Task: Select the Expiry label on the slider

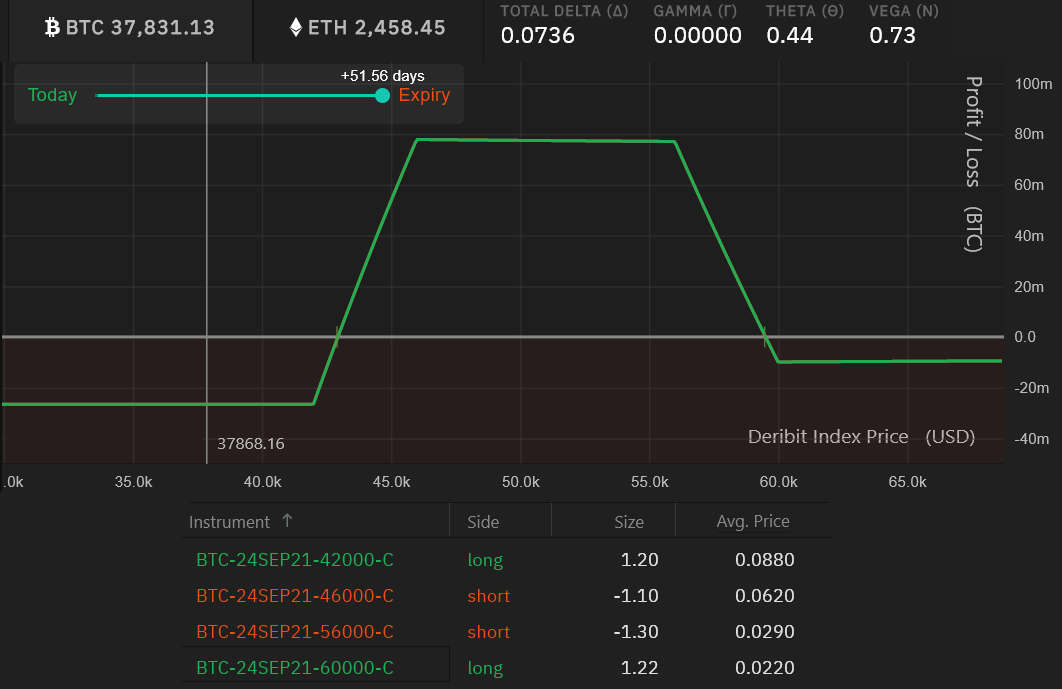Action: pos(424,96)
